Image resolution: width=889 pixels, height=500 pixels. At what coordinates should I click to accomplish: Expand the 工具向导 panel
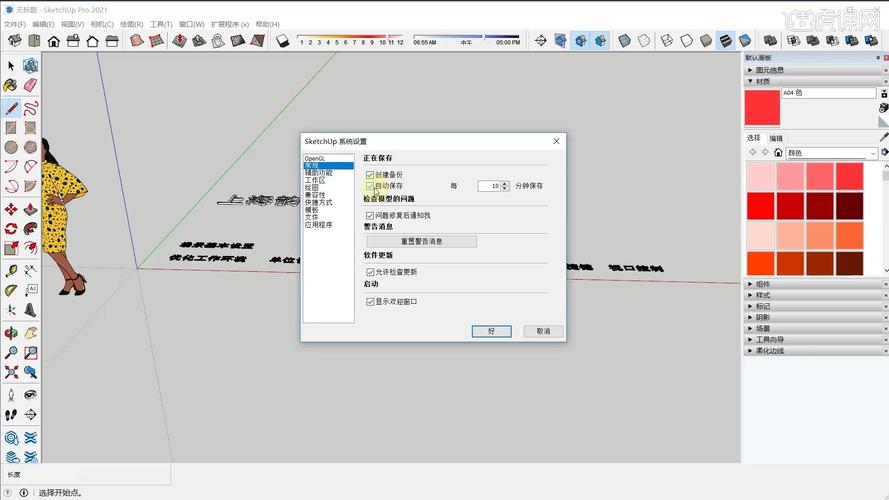pos(815,339)
